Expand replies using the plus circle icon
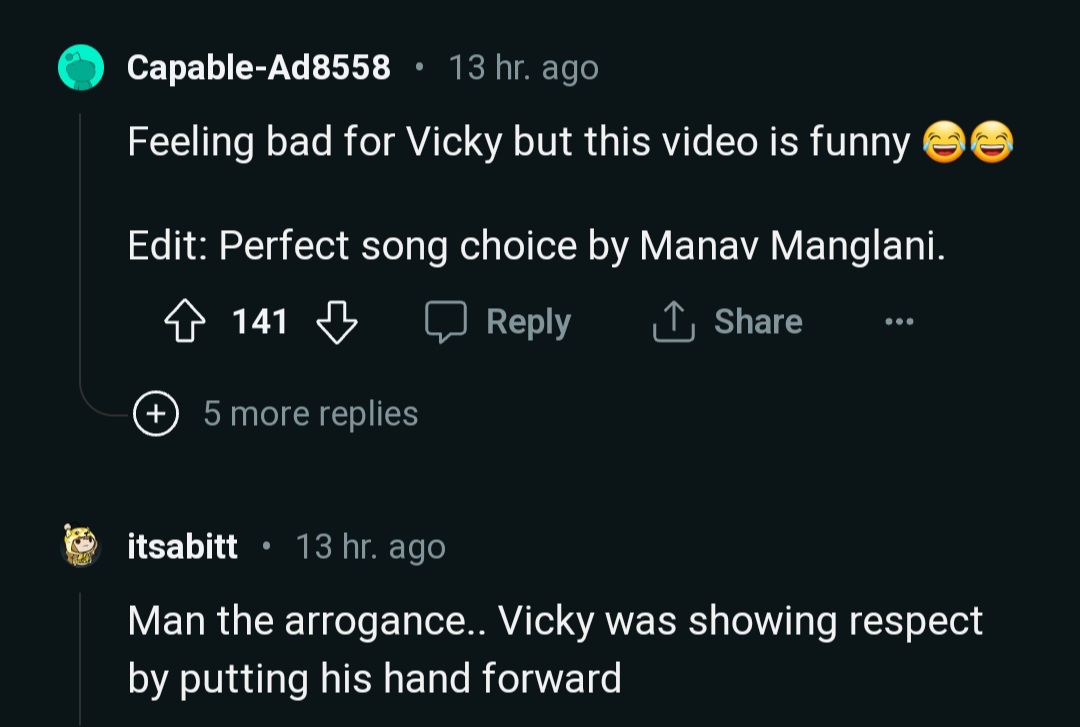1080x727 pixels. (157, 413)
